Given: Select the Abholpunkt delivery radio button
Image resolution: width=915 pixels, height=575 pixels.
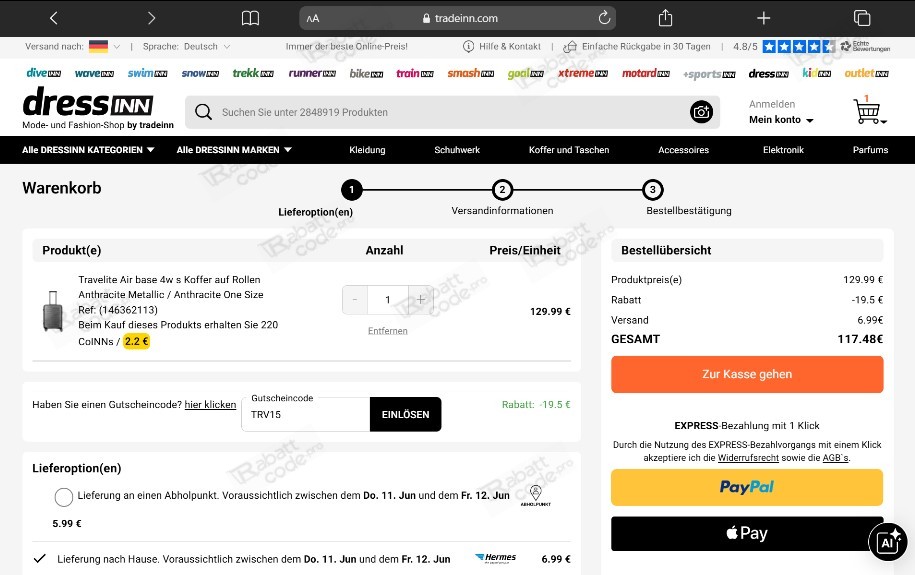Looking at the screenshot, I should 64,497.
